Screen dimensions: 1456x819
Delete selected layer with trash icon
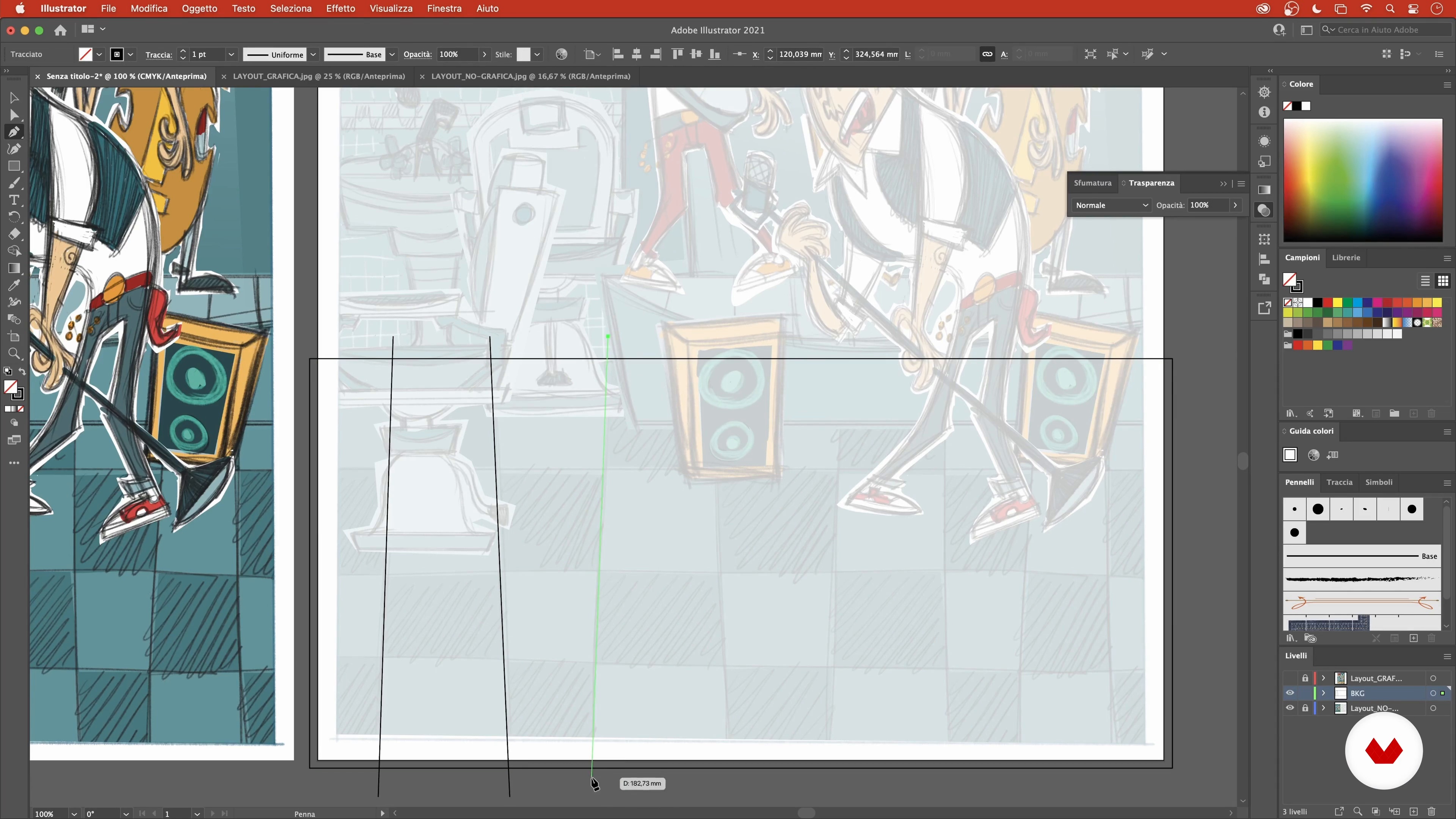pyautogui.click(x=1432, y=812)
